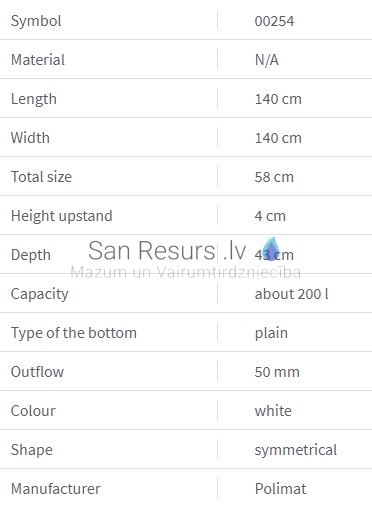Click the Type of the bottom label
This screenshot has width=372, height=516.
pos(74,333)
